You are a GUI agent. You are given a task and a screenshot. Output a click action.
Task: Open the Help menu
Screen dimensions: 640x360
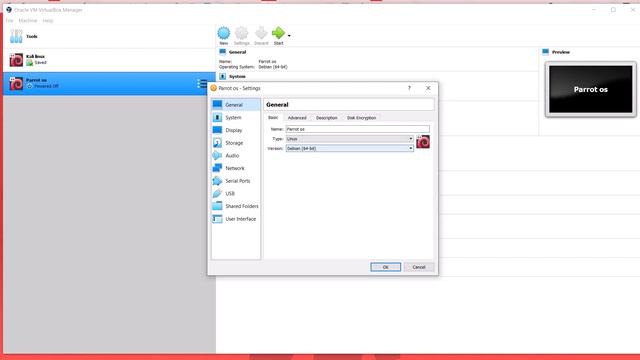[48, 20]
